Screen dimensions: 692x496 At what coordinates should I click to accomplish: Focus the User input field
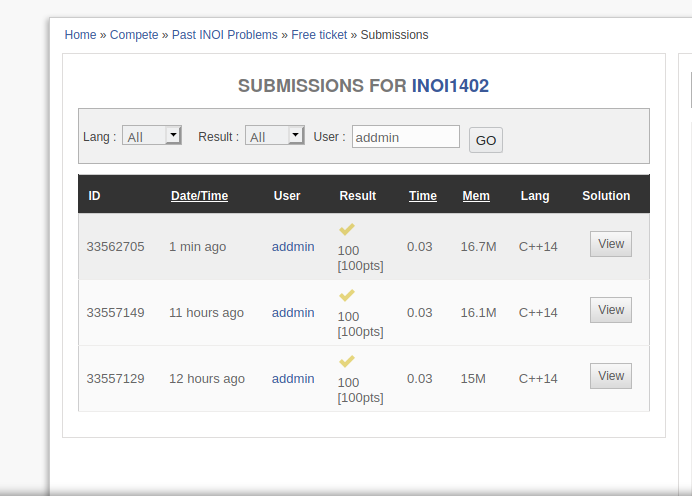coord(406,137)
